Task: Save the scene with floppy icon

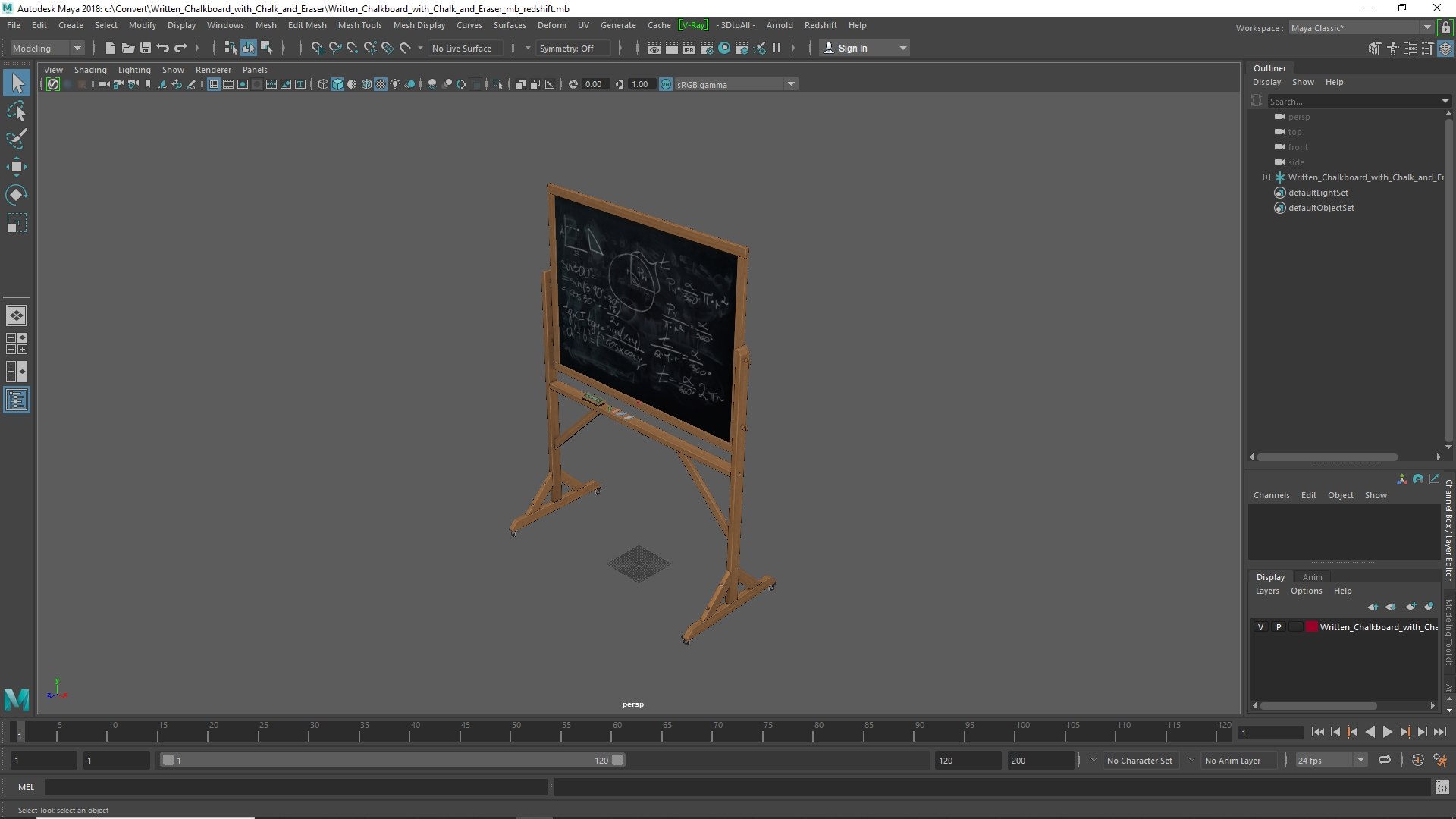Action: point(145,48)
